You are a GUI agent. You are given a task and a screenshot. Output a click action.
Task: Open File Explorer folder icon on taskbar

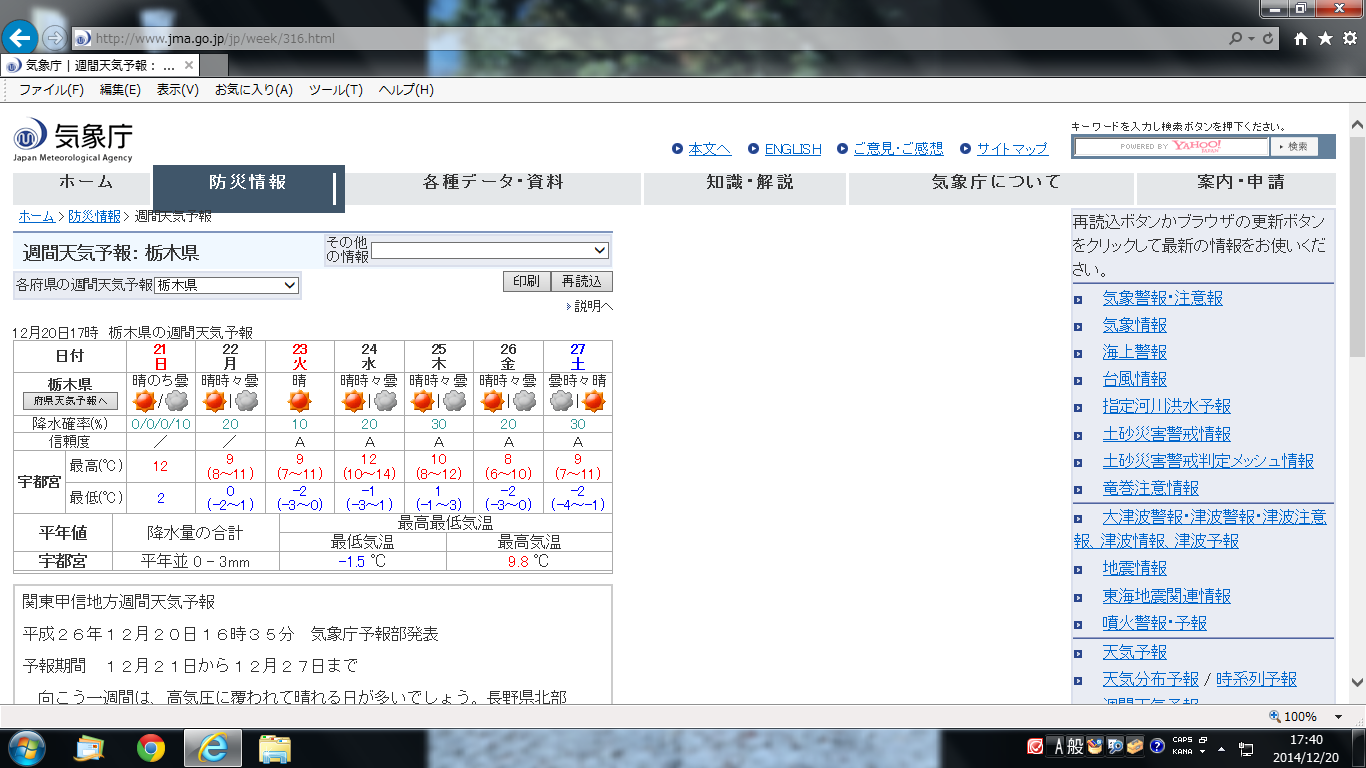point(274,747)
